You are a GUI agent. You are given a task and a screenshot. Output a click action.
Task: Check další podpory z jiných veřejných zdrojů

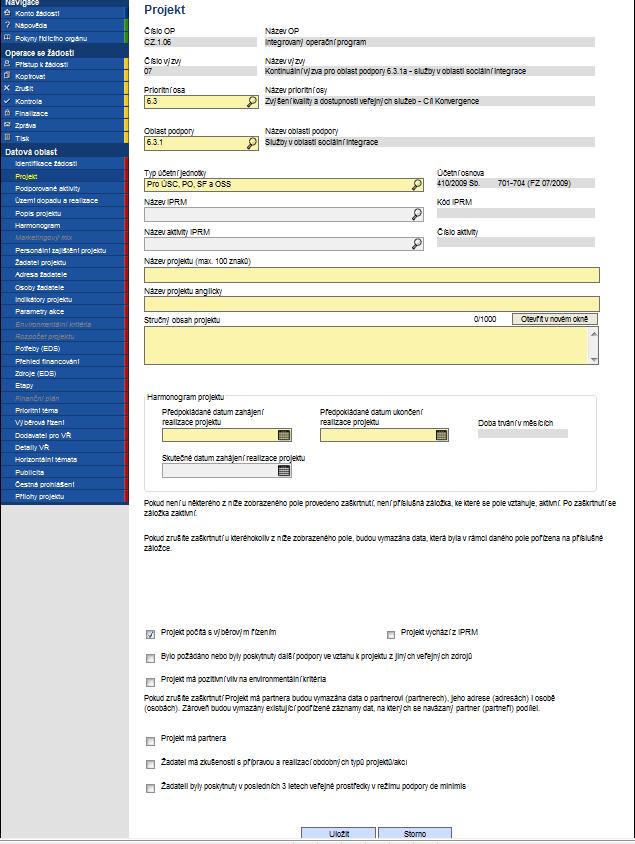[x=150, y=658]
